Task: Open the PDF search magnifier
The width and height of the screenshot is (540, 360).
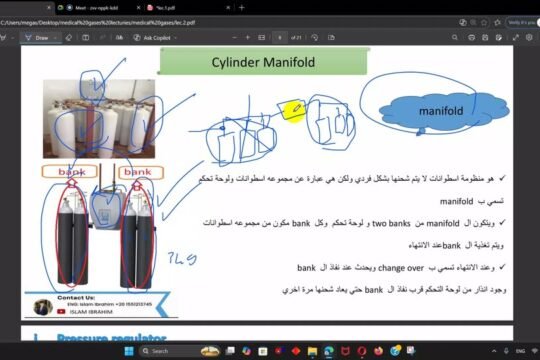Action: tap(455, 38)
